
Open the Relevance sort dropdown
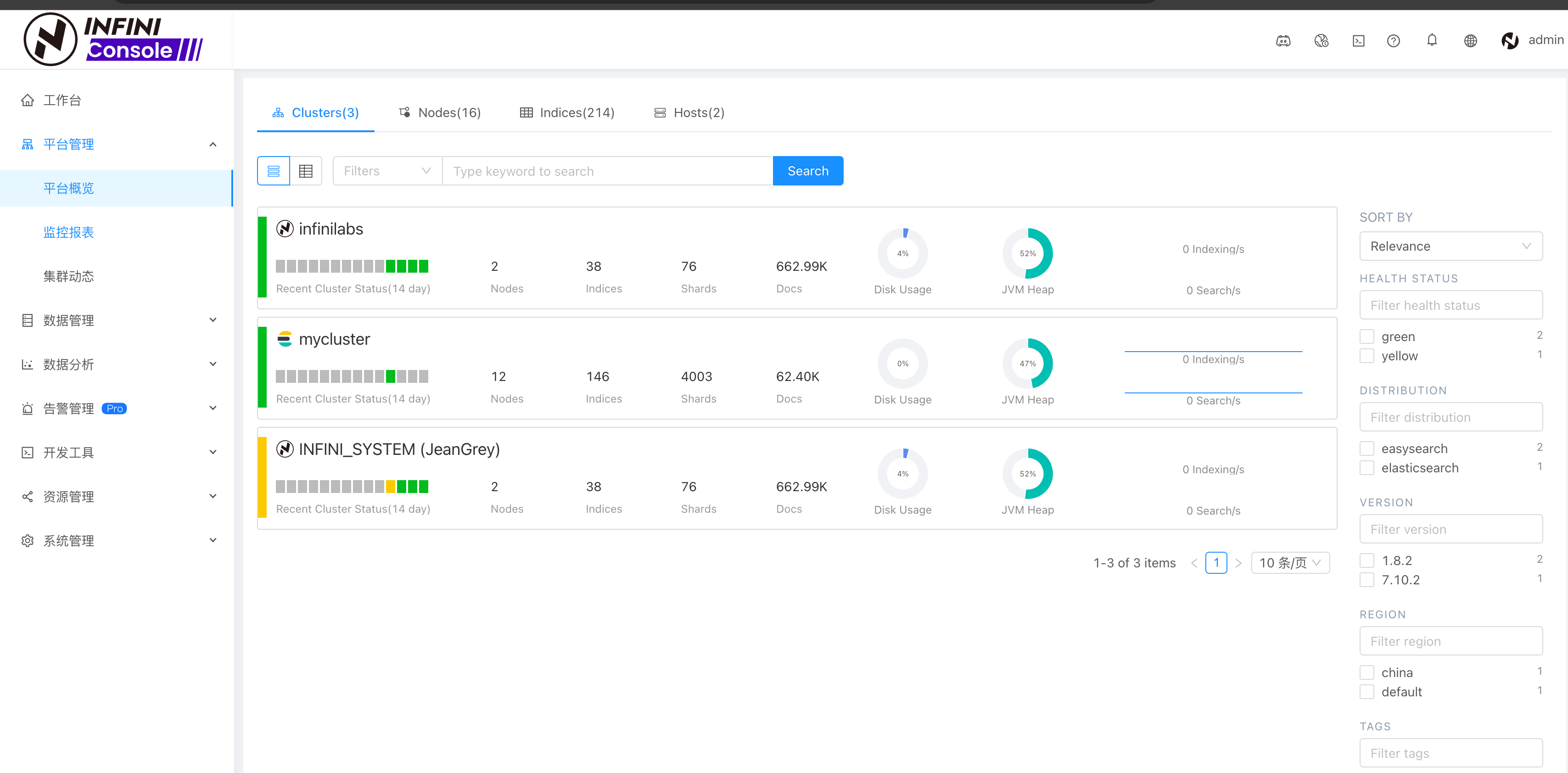point(1450,246)
